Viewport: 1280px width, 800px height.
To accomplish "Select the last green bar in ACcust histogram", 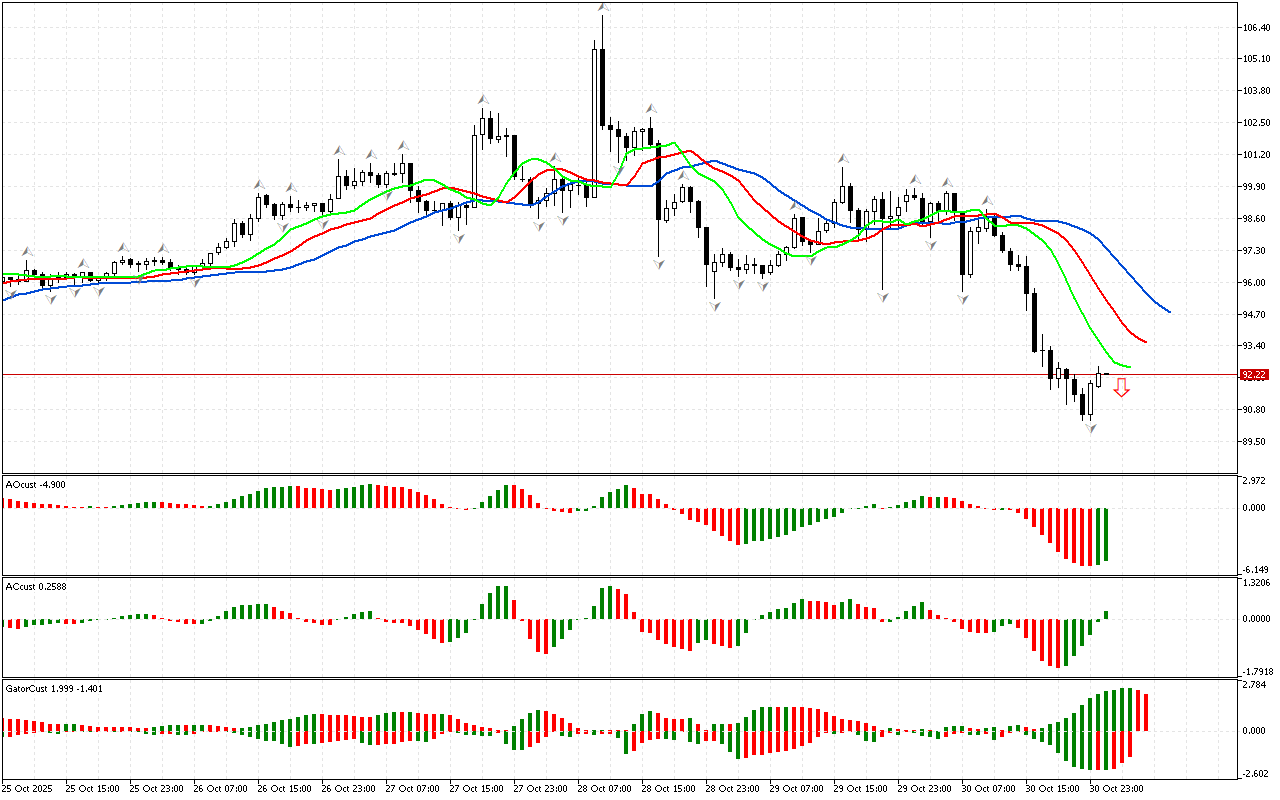I will pyautogui.click(x=1106, y=614).
